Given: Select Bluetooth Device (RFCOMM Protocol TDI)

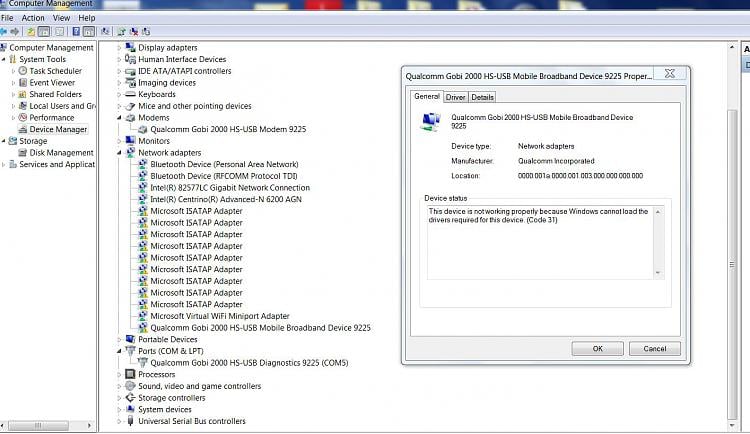Looking at the screenshot, I should [x=224, y=176].
